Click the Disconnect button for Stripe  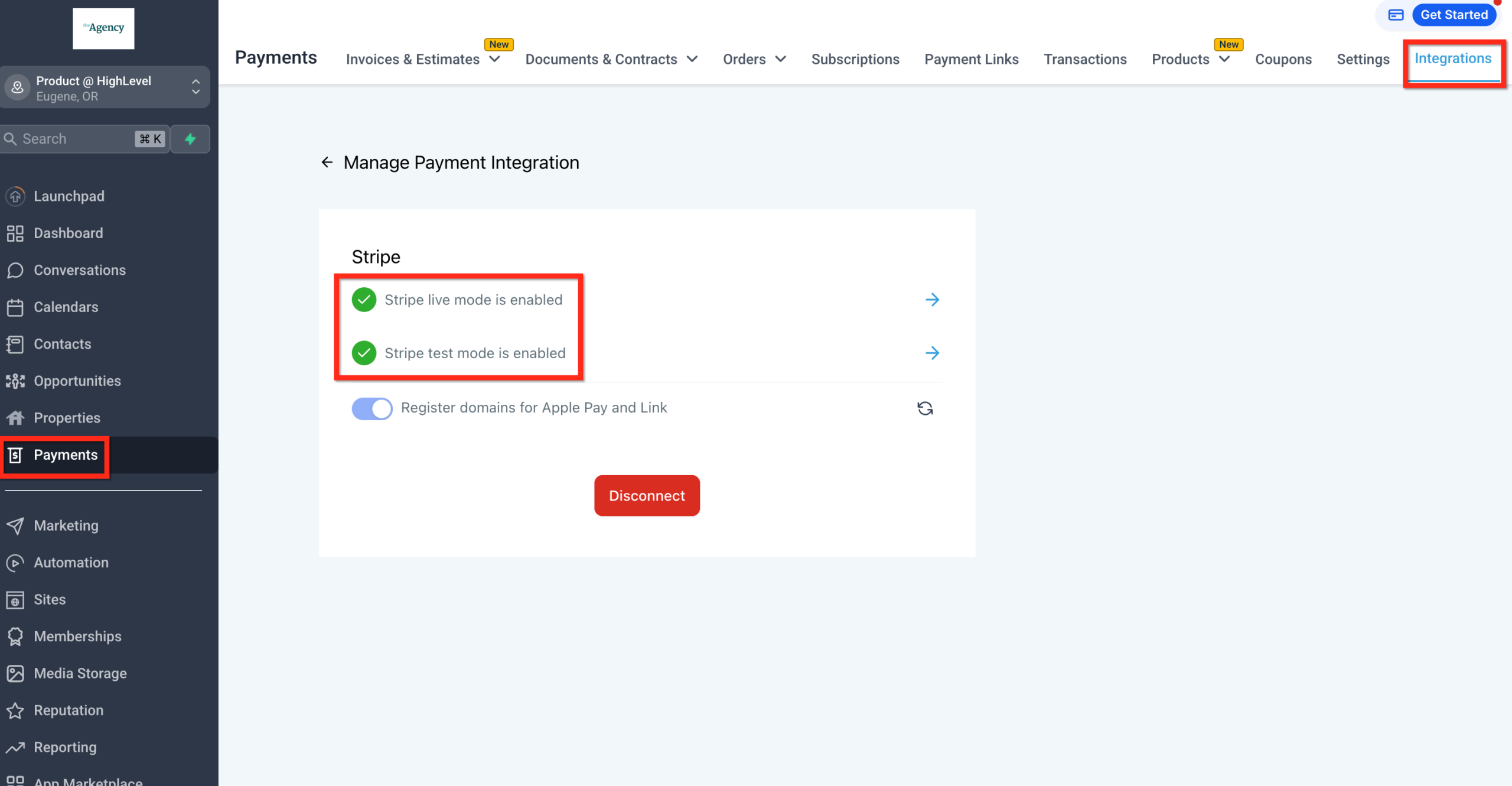click(646, 495)
